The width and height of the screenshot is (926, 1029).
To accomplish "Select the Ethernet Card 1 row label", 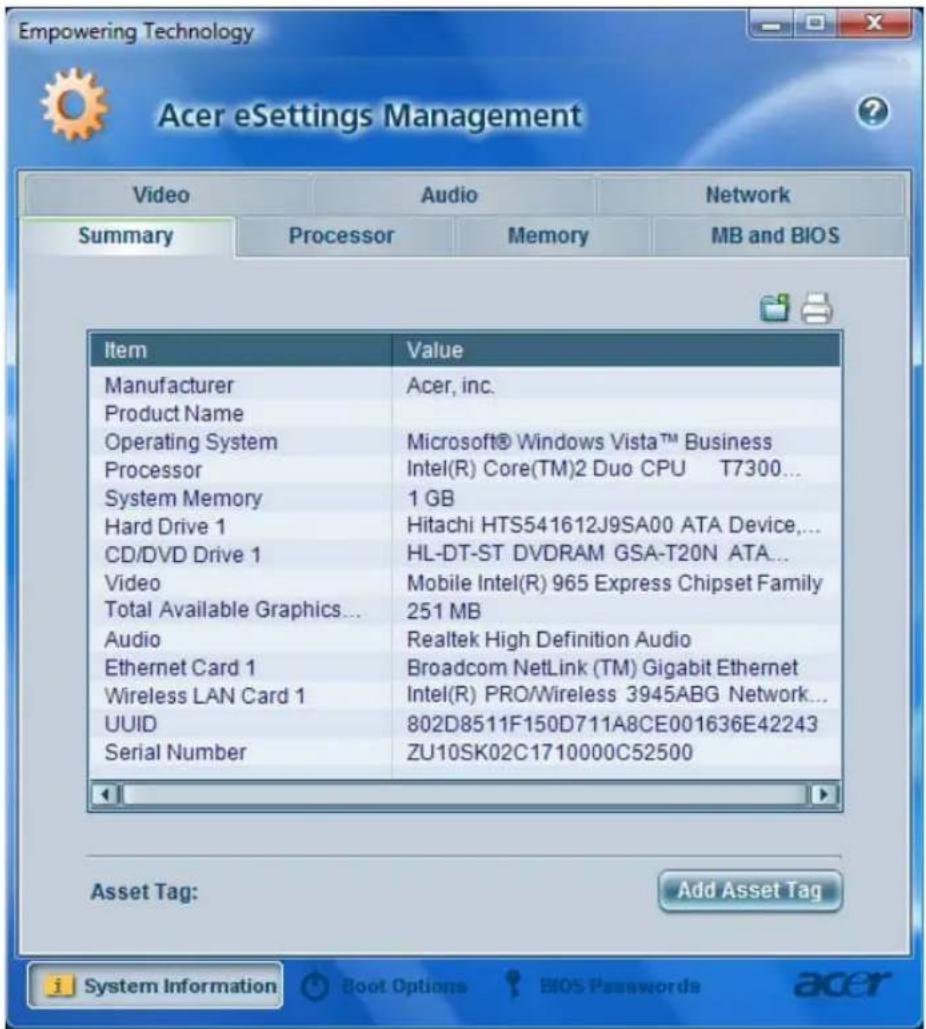I will tap(180, 667).
